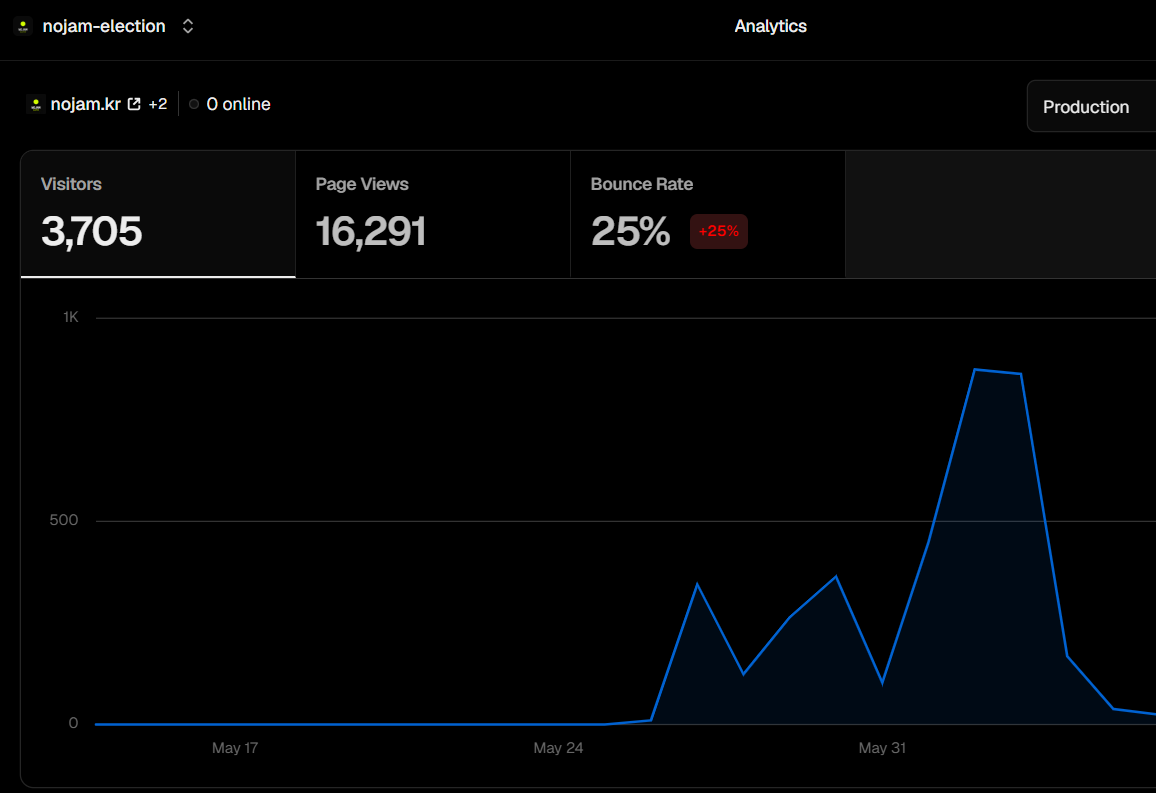Click the 1K y-axis label
The image size is (1156, 793).
[71, 318]
